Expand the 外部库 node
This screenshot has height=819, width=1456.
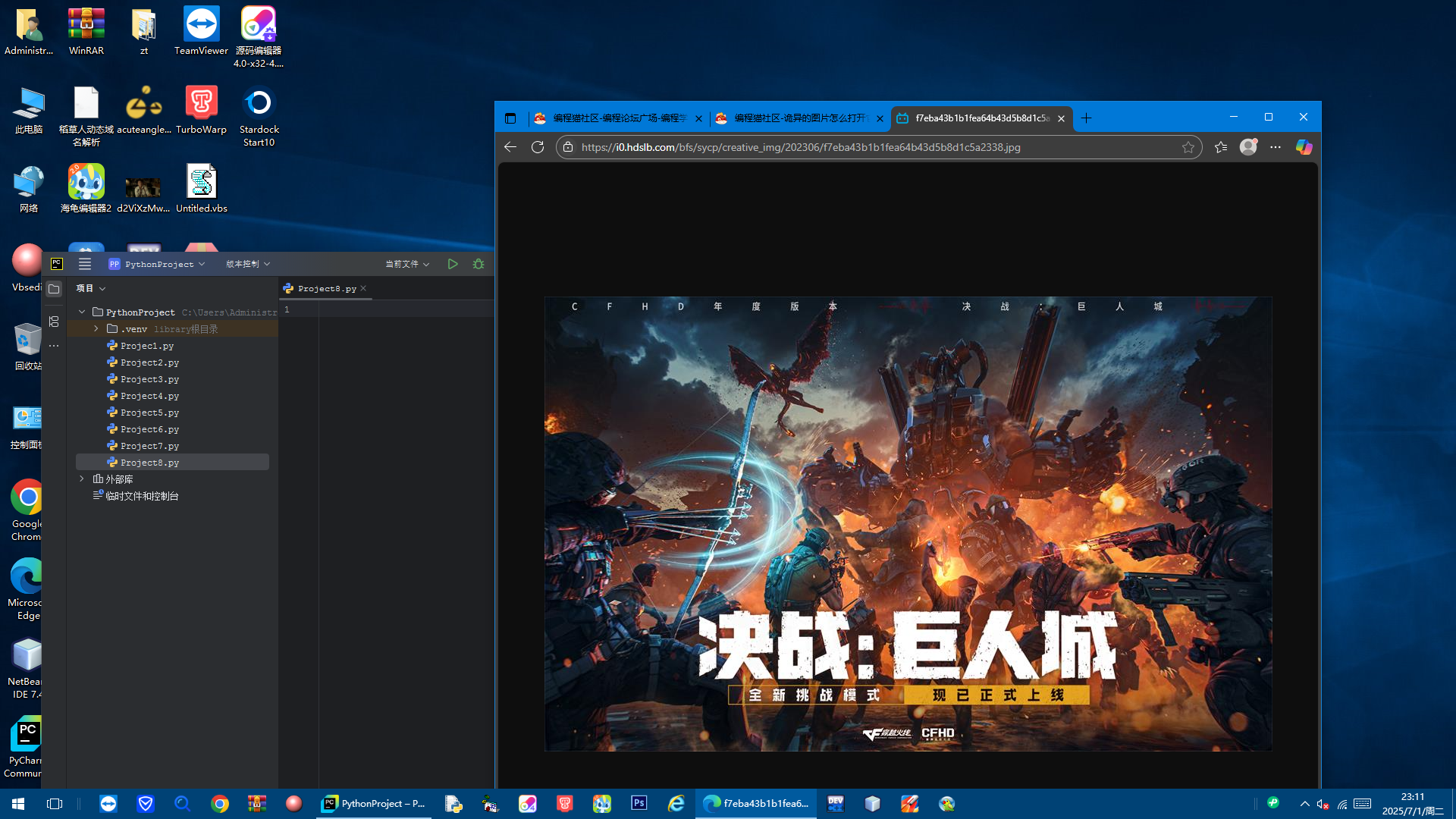(x=82, y=479)
